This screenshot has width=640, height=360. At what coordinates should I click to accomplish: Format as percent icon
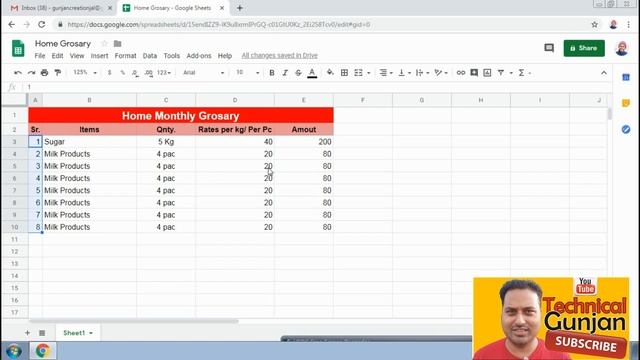[x=122, y=73]
